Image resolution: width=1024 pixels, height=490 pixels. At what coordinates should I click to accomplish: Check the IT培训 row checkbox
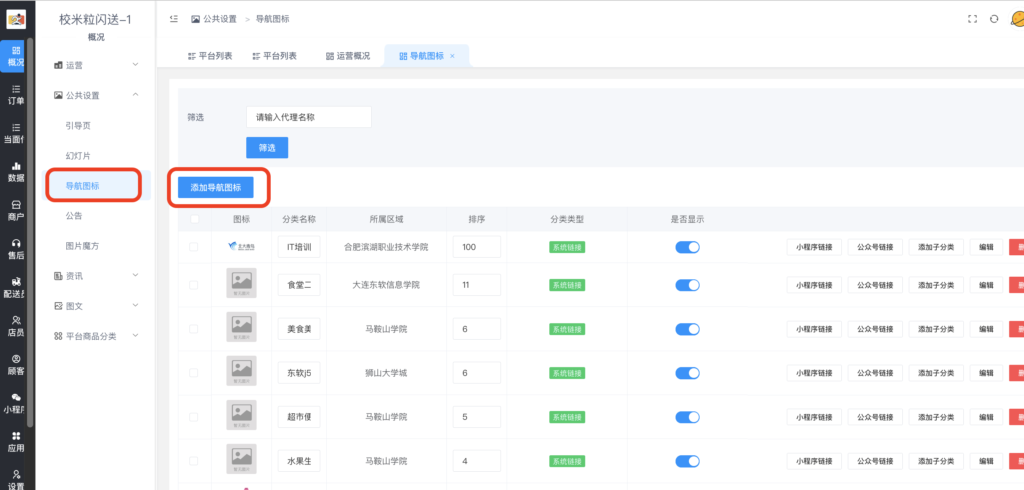coord(193,247)
